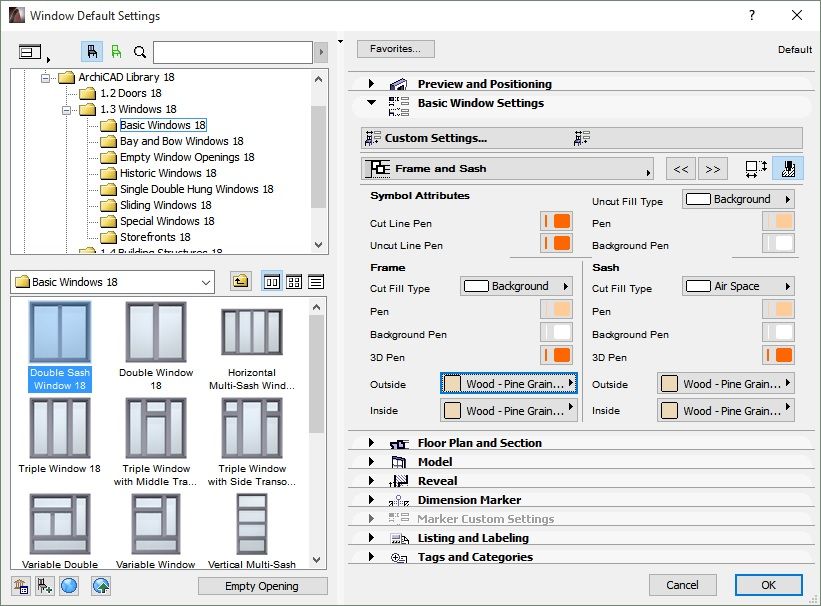Select the window size and resize icon
821x606 pixels.
(757, 168)
